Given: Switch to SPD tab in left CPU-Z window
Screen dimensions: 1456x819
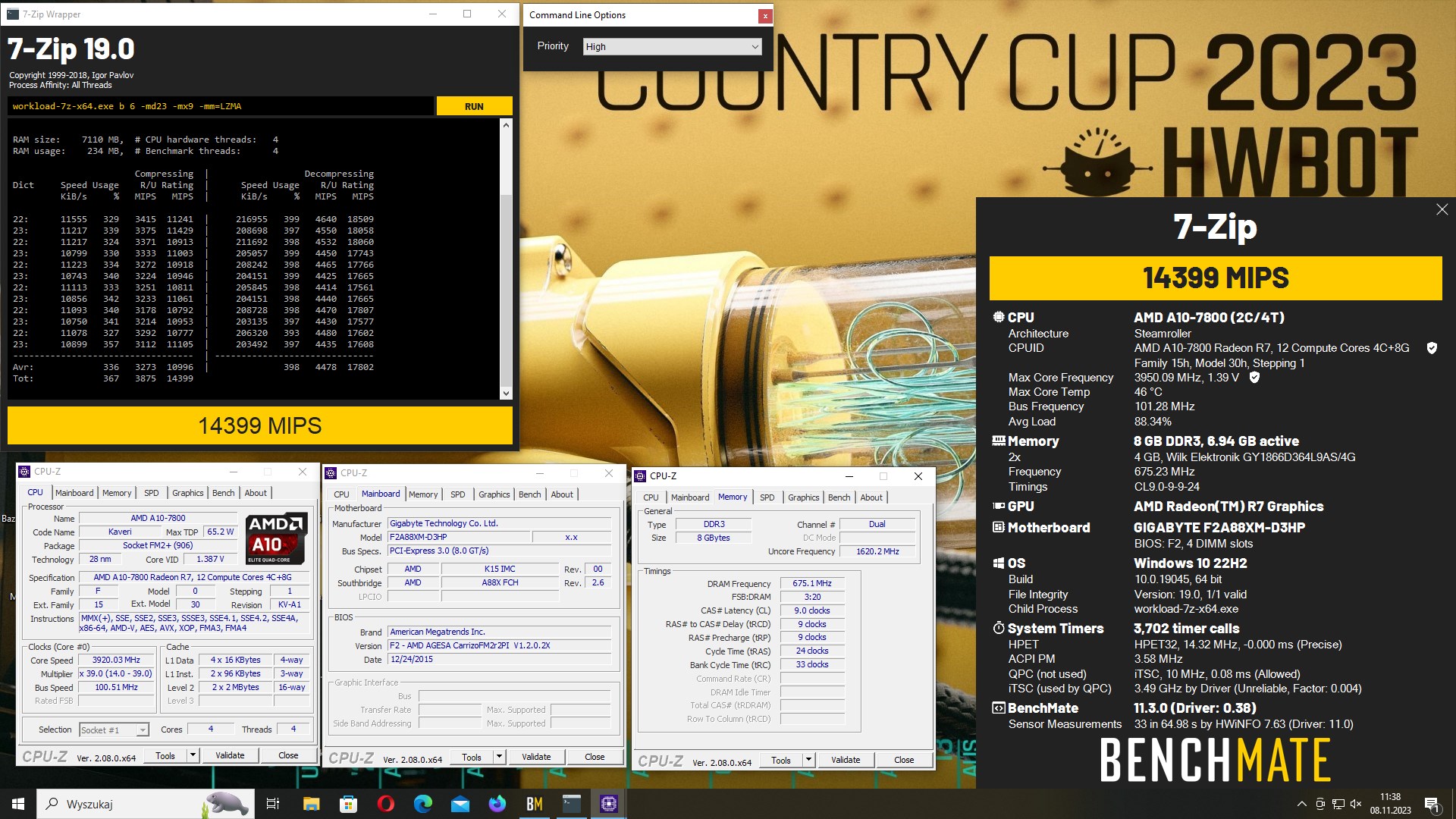Looking at the screenshot, I should coord(151,493).
